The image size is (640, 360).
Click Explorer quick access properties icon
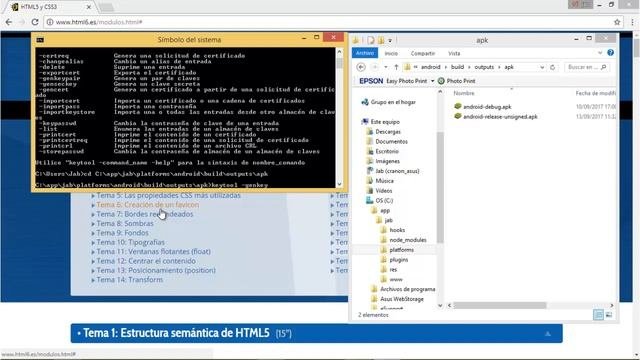pos(371,40)
